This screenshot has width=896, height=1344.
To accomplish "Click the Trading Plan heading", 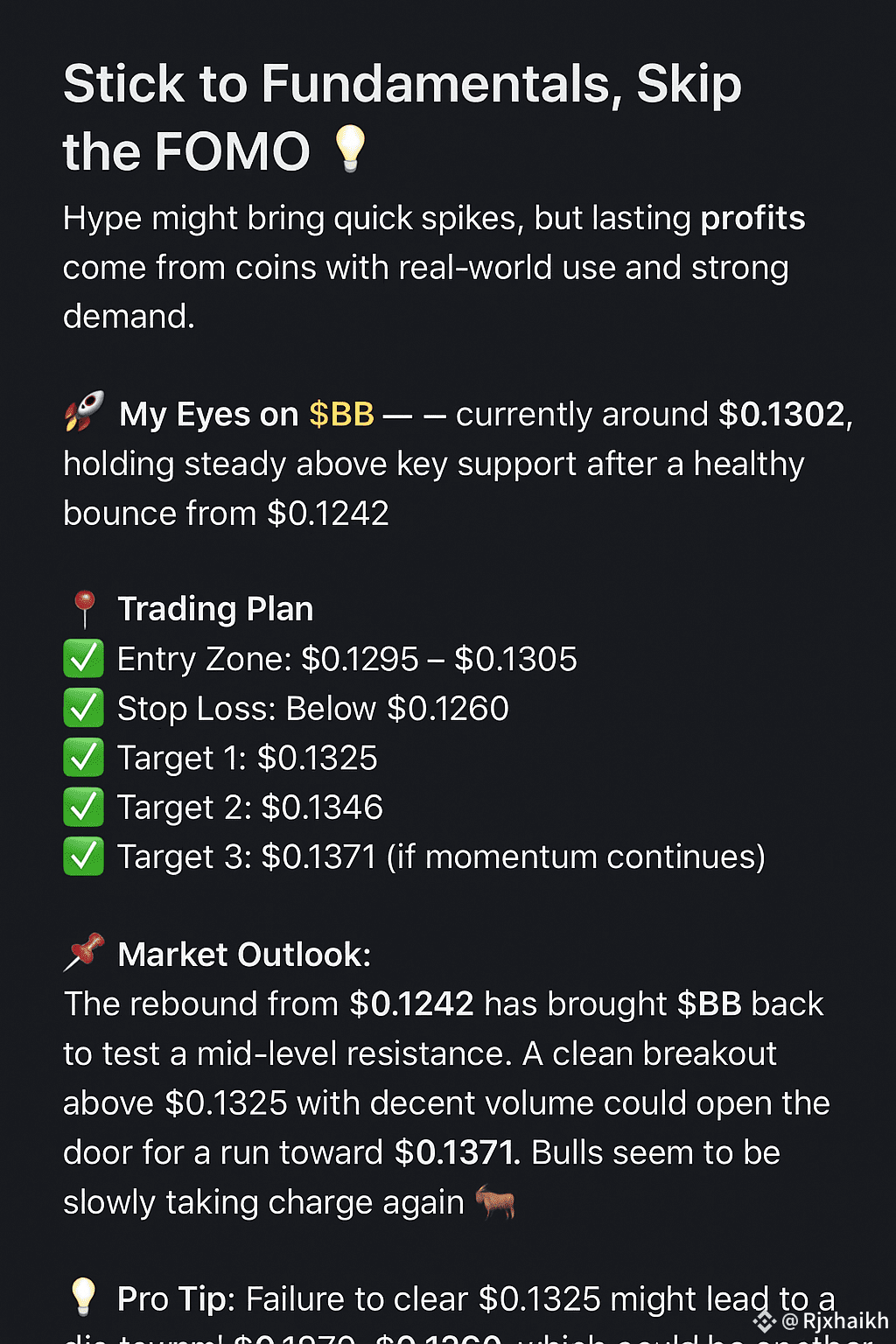I will point(215,609).
